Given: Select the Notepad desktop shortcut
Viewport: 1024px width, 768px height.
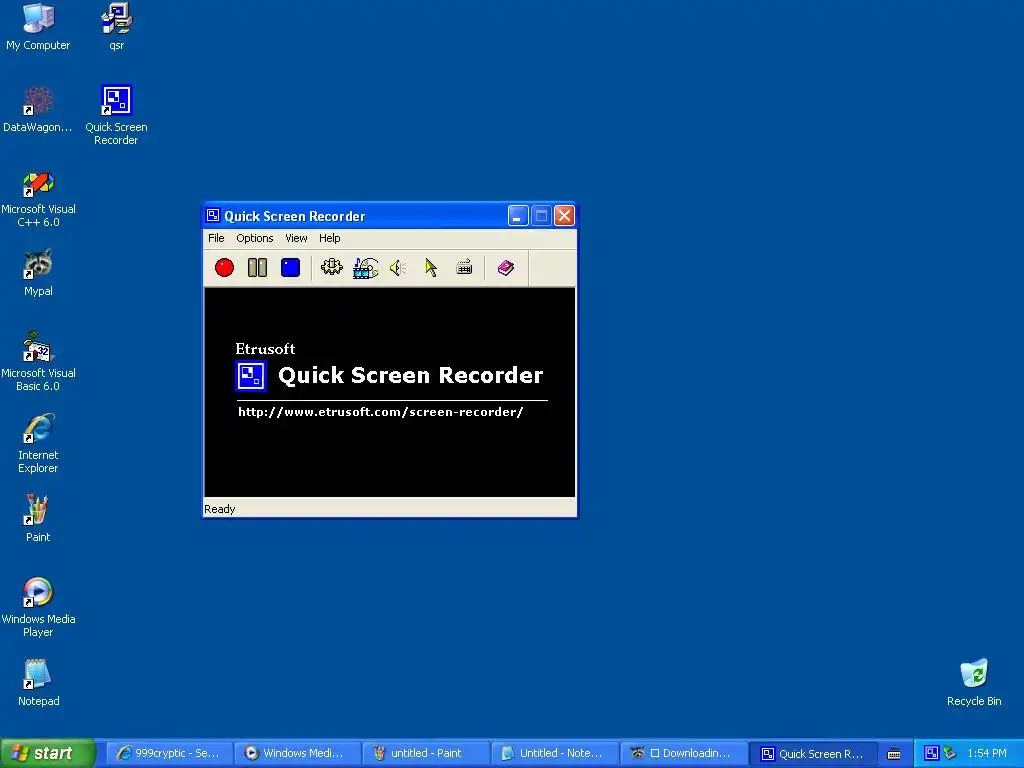Looking at the screenshot, I should (38, 683).
